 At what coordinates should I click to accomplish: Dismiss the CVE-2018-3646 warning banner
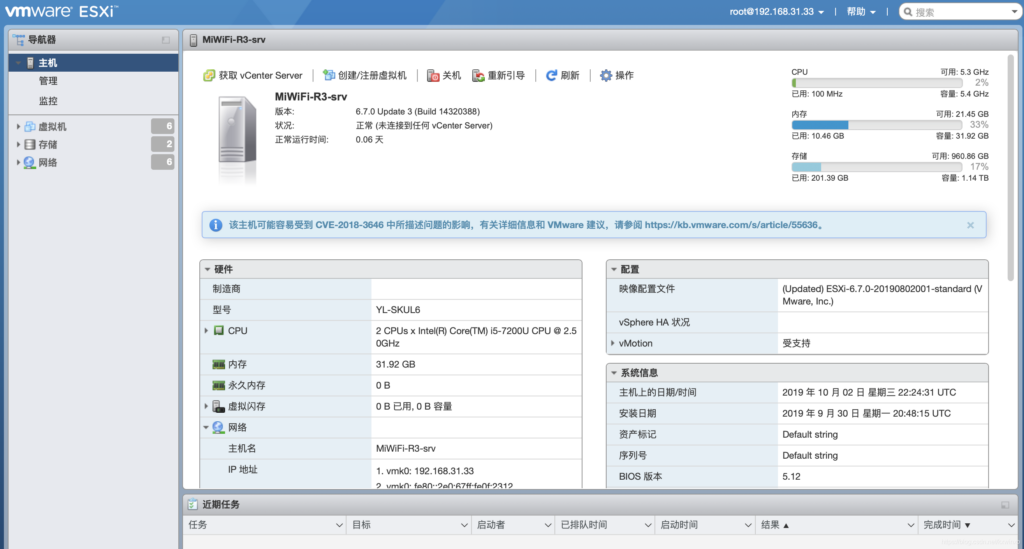[970, 226]
